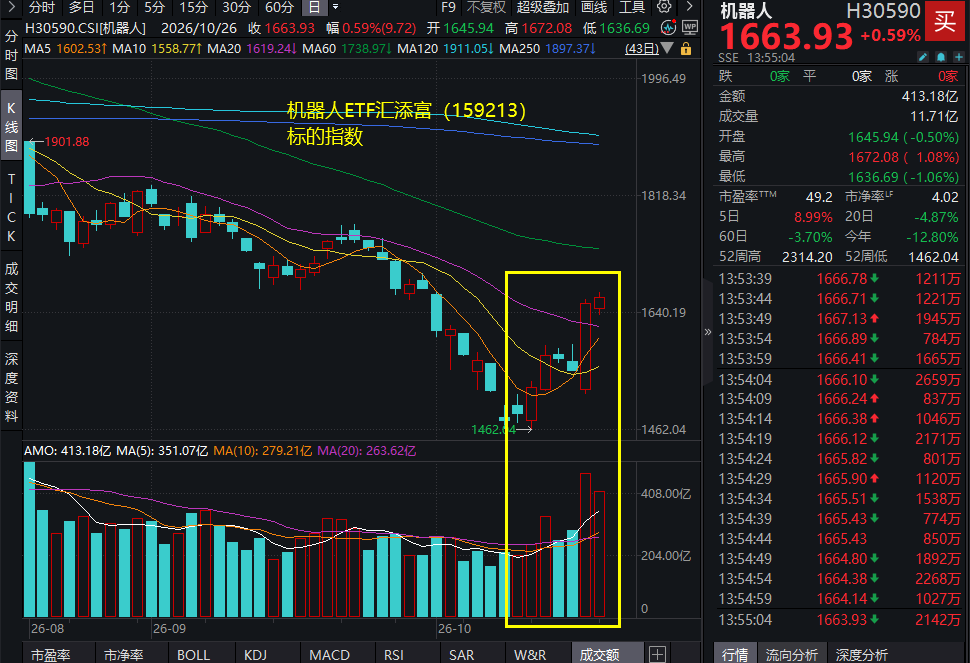Switch to the MACD indicator tab
This screenshot has width=970, height=663.
330,654
